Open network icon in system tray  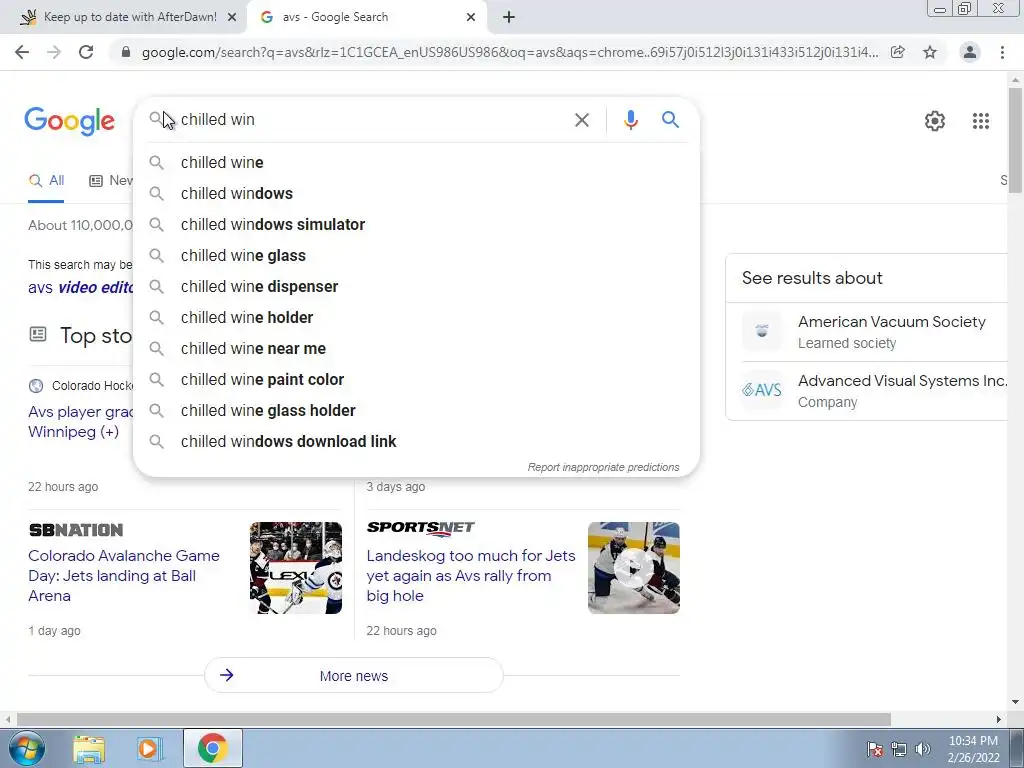[x=899, y=749]
